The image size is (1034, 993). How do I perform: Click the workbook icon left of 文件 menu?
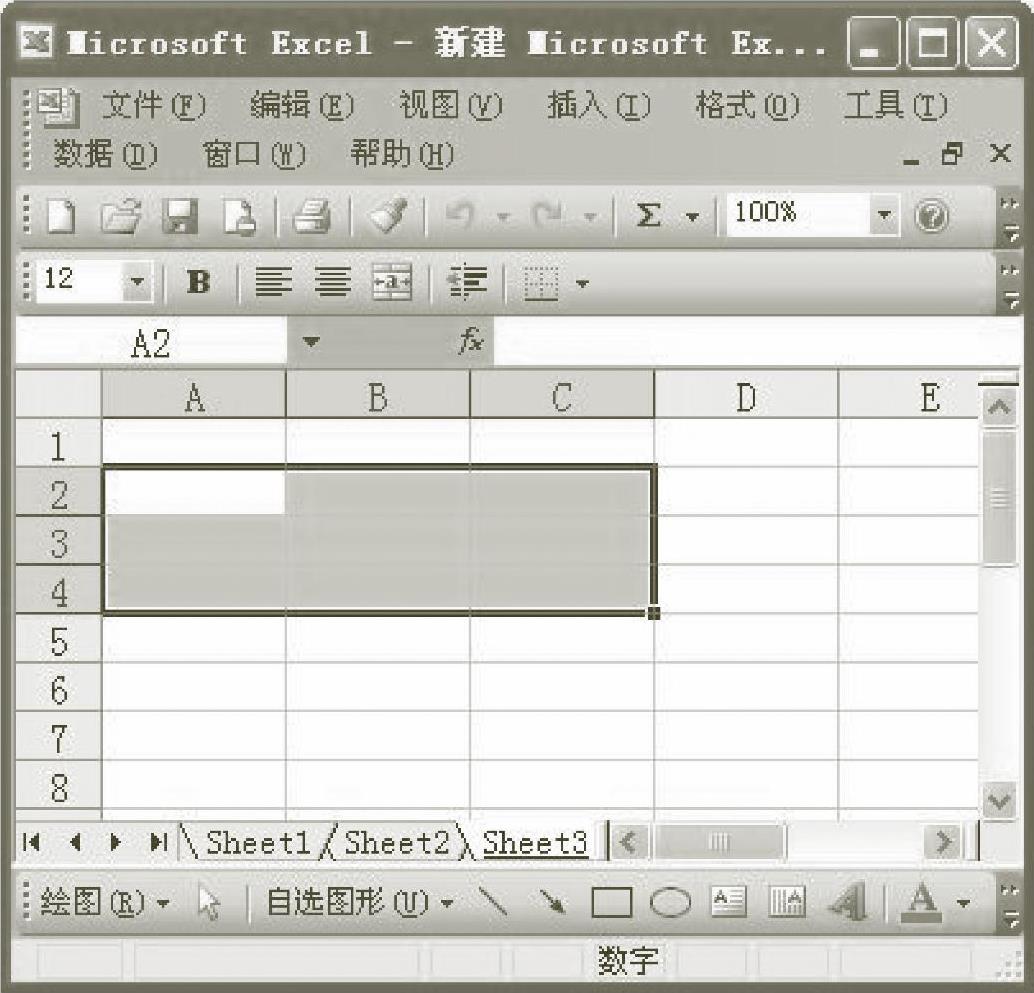click(x=58, y=106)
